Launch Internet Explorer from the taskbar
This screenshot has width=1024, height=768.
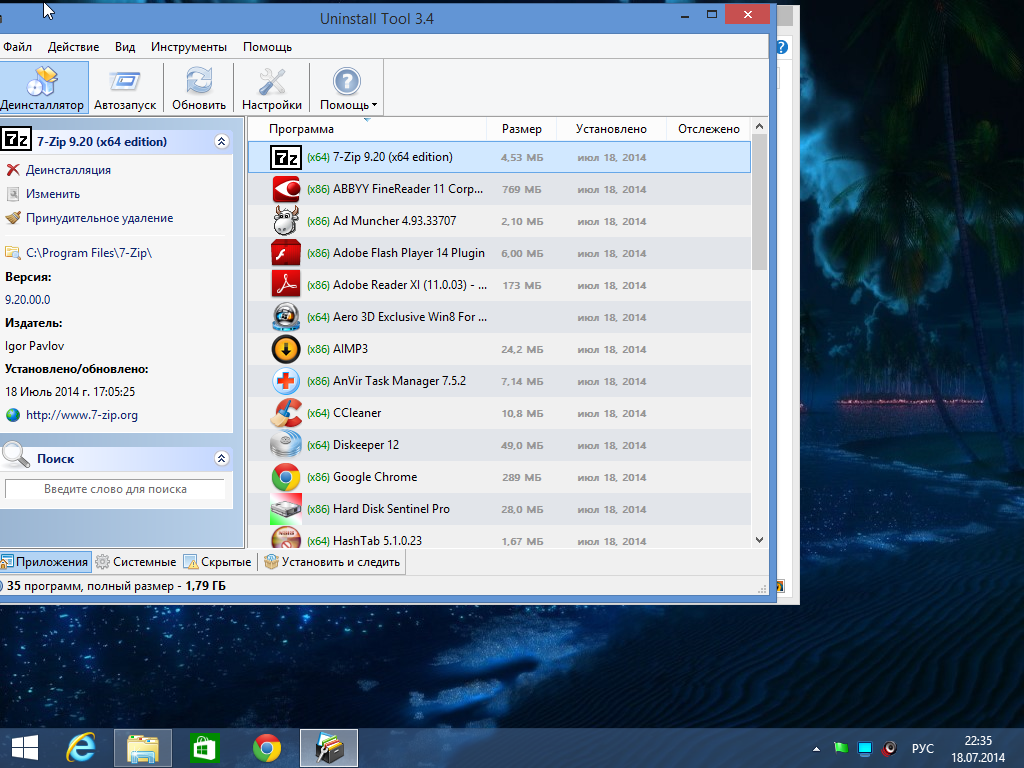[x=81, y=748]
